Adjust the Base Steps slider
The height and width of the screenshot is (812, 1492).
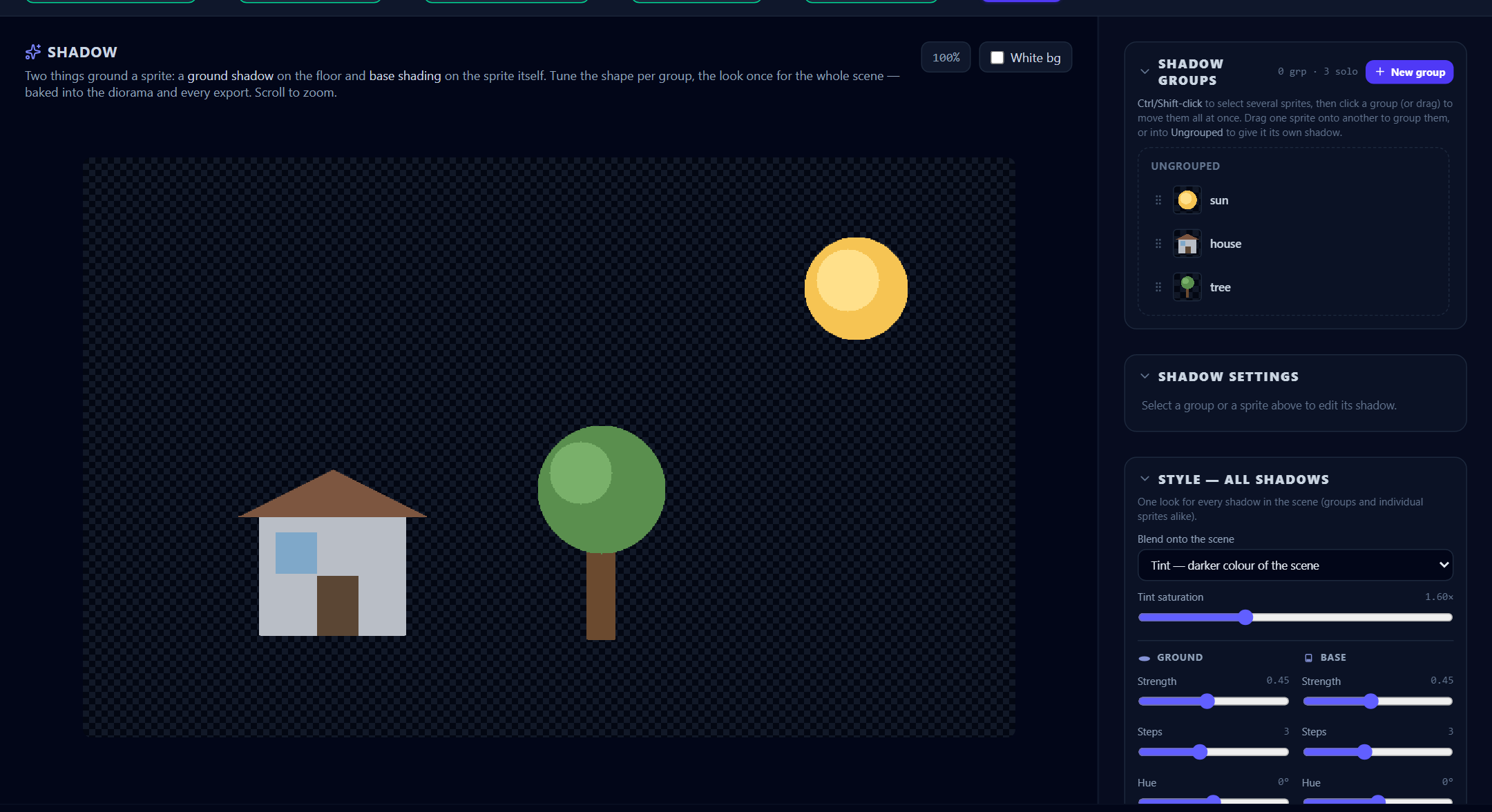[x=1377, y=752]
